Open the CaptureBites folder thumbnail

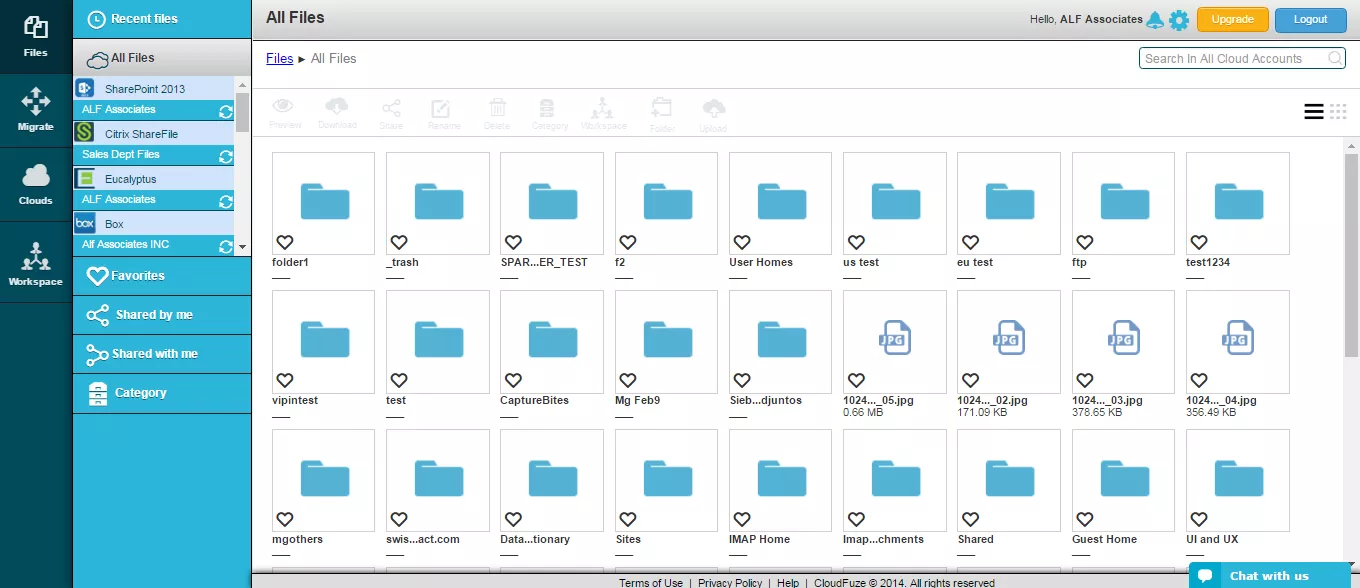coord(552,340)
